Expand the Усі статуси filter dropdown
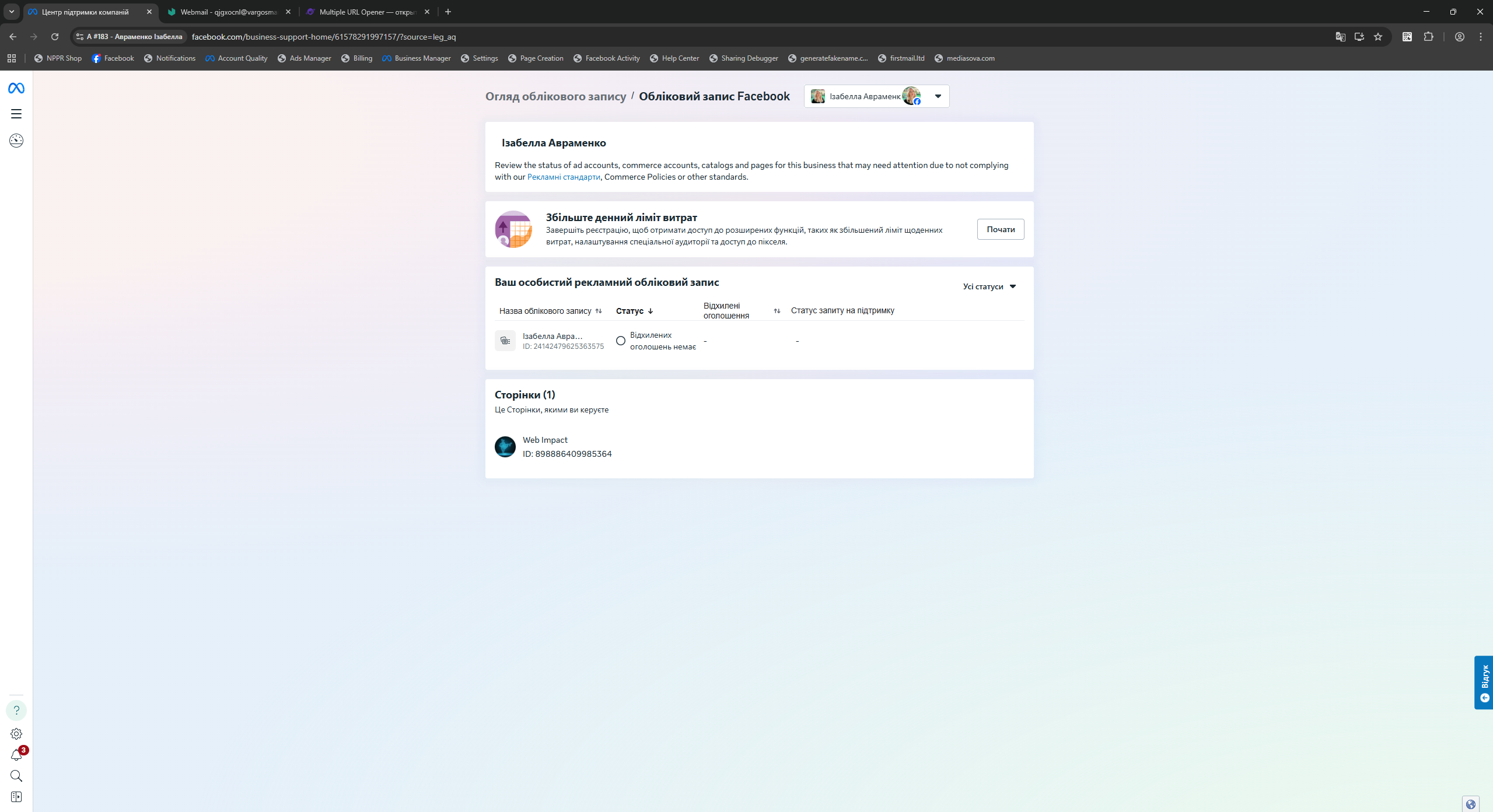1493x812 pixels. click(x=989, y=286)
